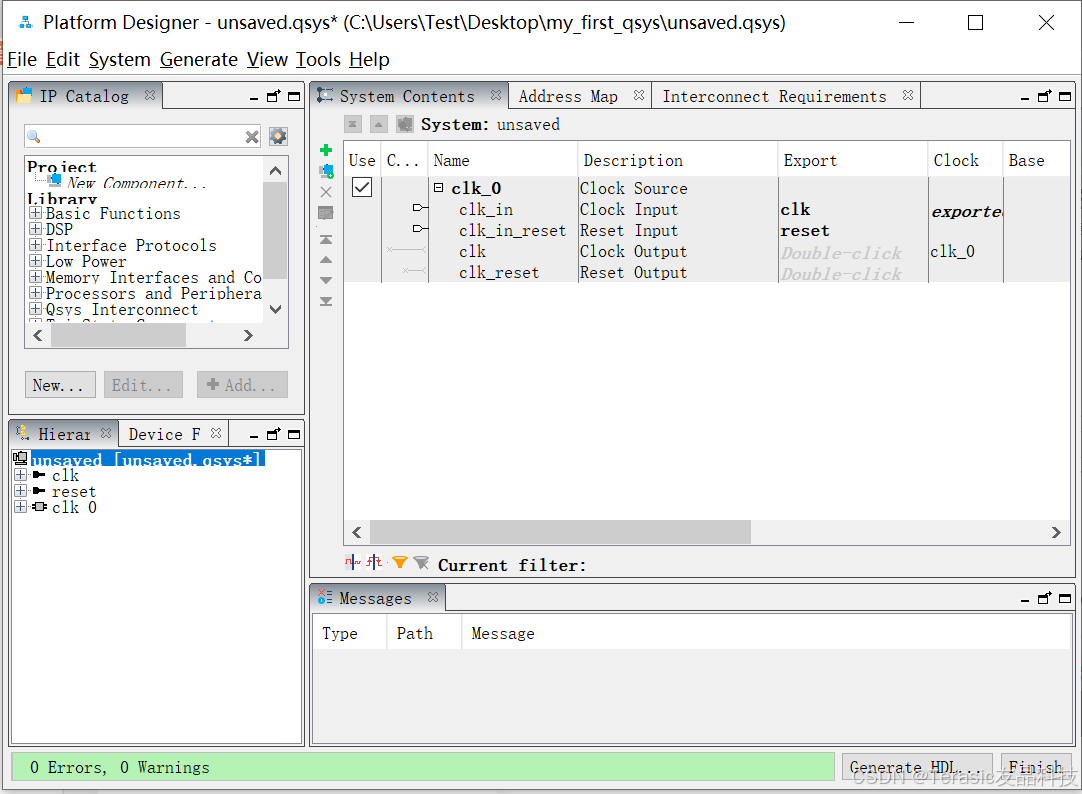The image size is (1082, 794).
Task: Switch to Interconnect Requirements tab
Action: [x=774, y=97]
